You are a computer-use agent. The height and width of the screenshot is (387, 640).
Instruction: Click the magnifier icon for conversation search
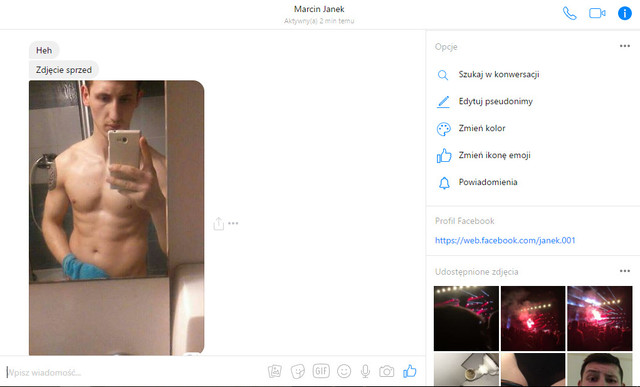[443, 75]
